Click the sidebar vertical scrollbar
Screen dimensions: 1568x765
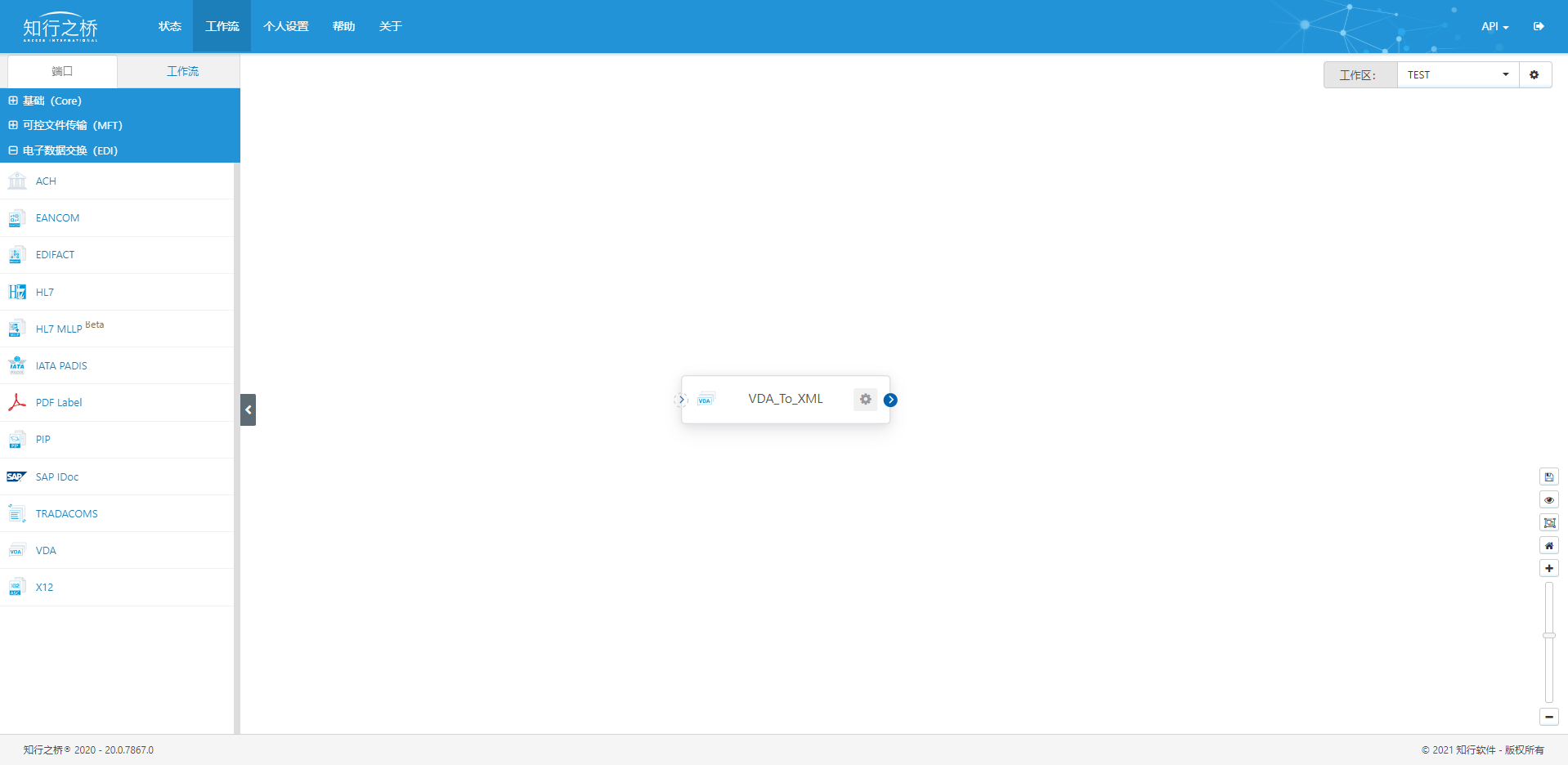coord(237,448)
